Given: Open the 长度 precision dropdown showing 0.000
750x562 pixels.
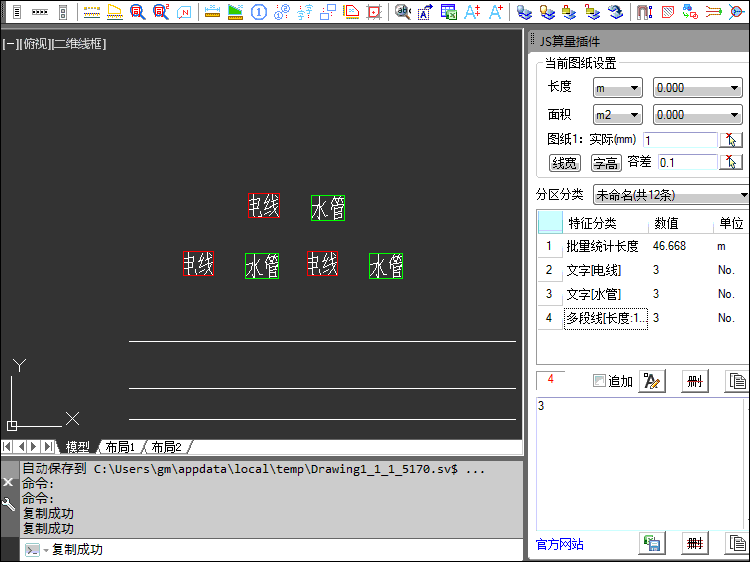Looking at the screenshot, I should click(697, 88).
